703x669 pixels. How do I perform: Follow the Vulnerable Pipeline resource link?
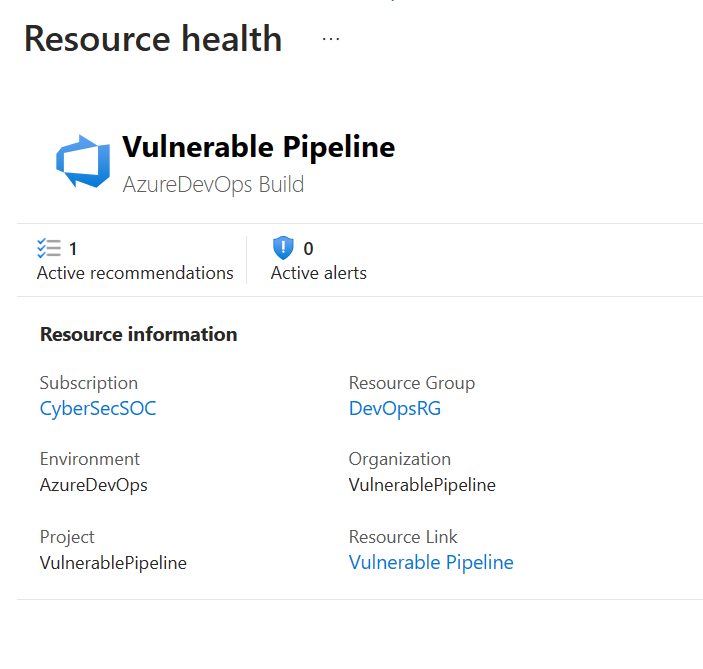[x=431, y=563]
